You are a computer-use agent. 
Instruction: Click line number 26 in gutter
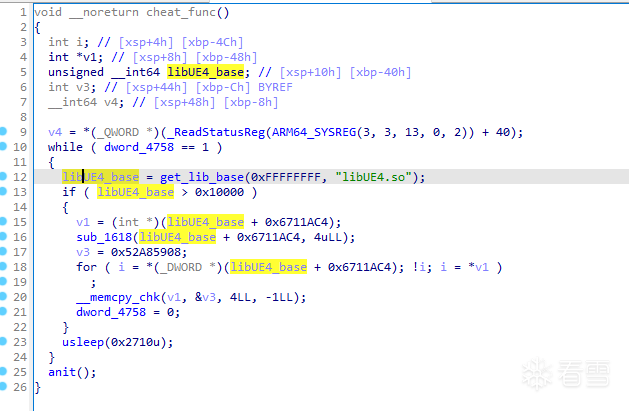(20, 387)
